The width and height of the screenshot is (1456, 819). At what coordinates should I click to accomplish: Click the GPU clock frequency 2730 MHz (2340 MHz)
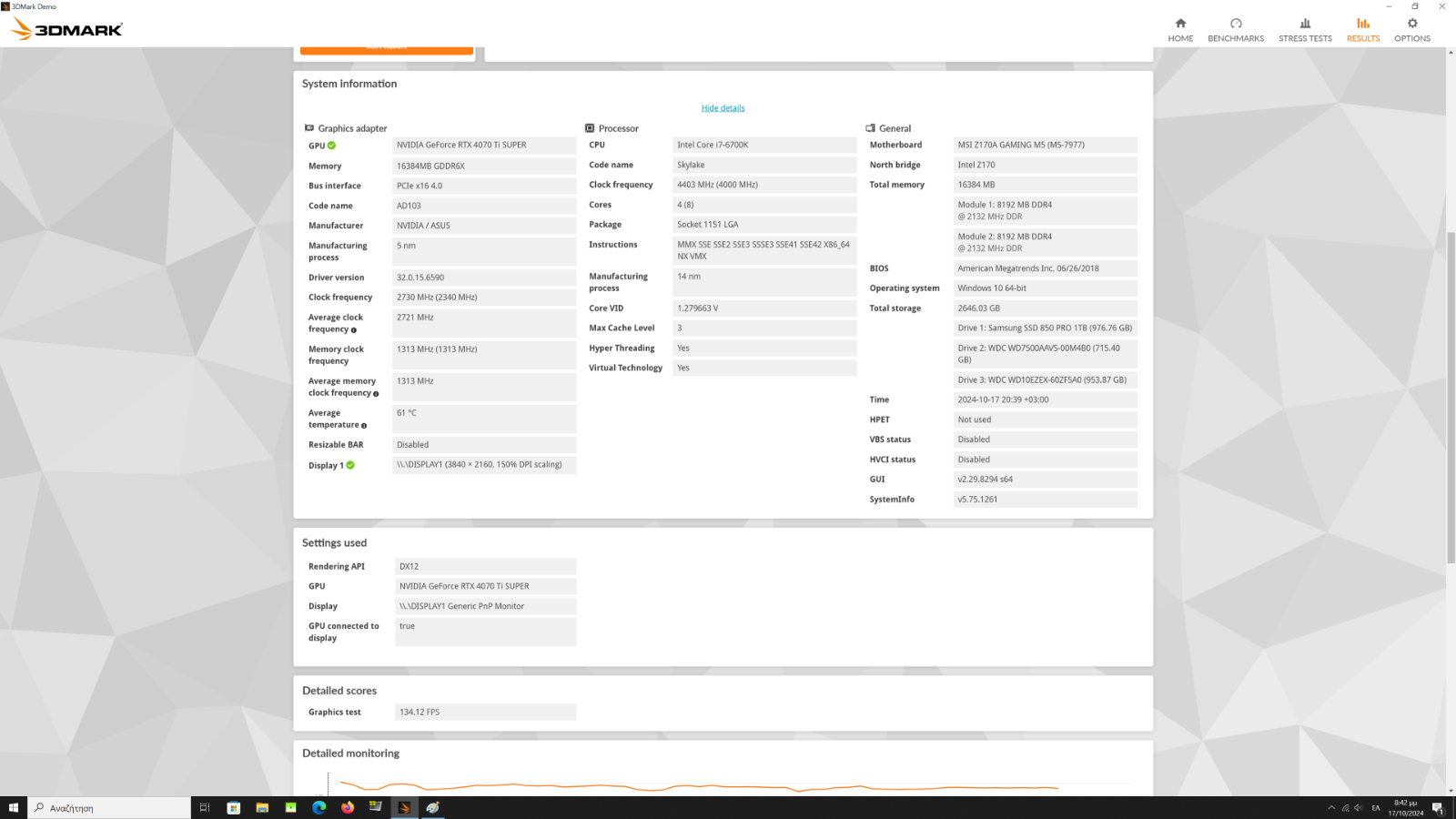click(x=484, y=298)
